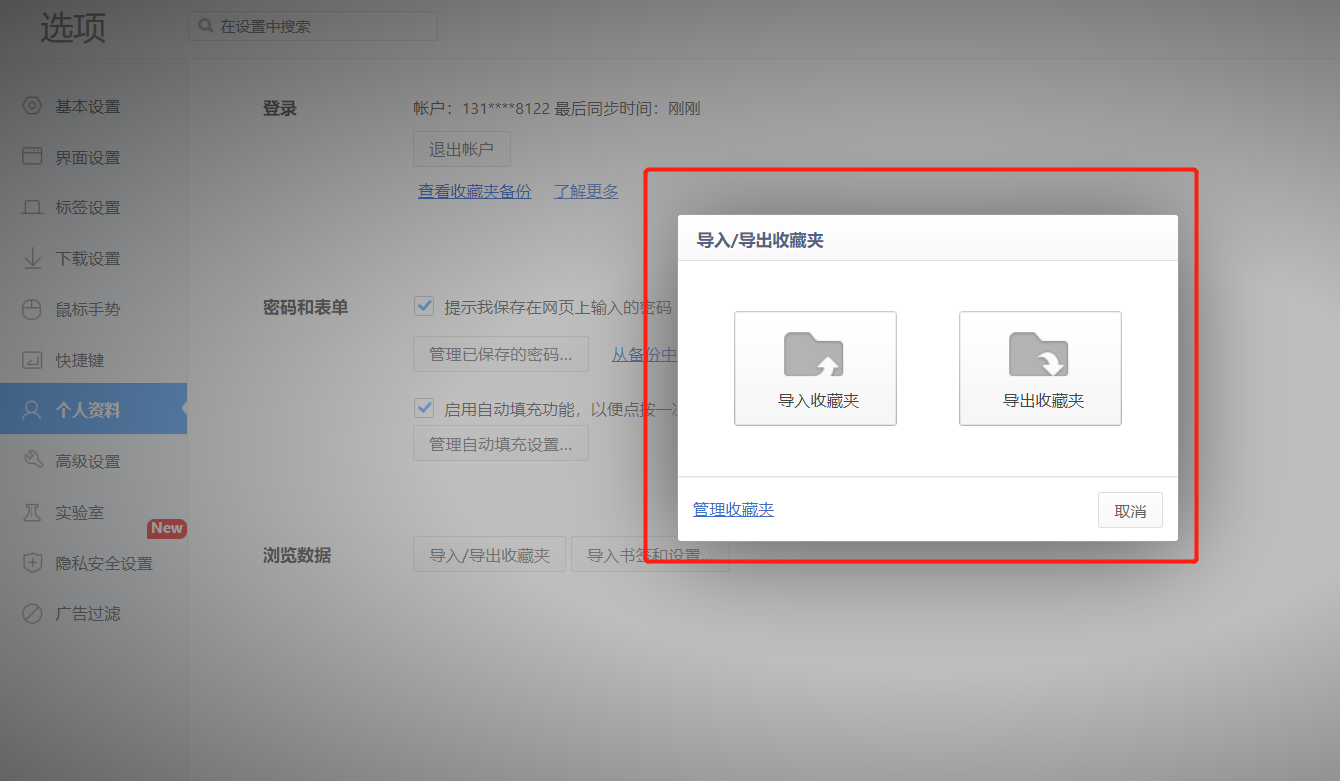Toggle 启用自动填充功能 checkbox
1340x781 pixels.
[424, 408]
